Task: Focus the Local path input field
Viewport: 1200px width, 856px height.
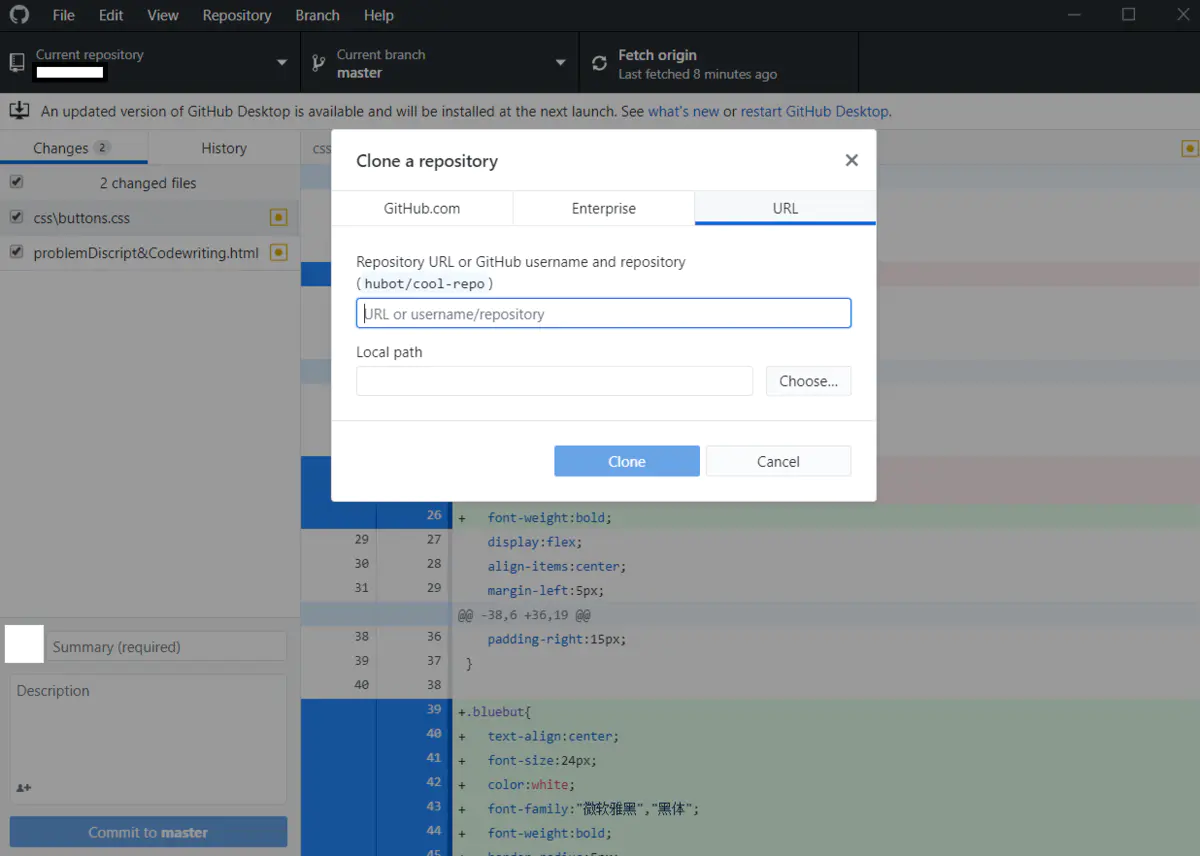Action: tap(555, 381)
